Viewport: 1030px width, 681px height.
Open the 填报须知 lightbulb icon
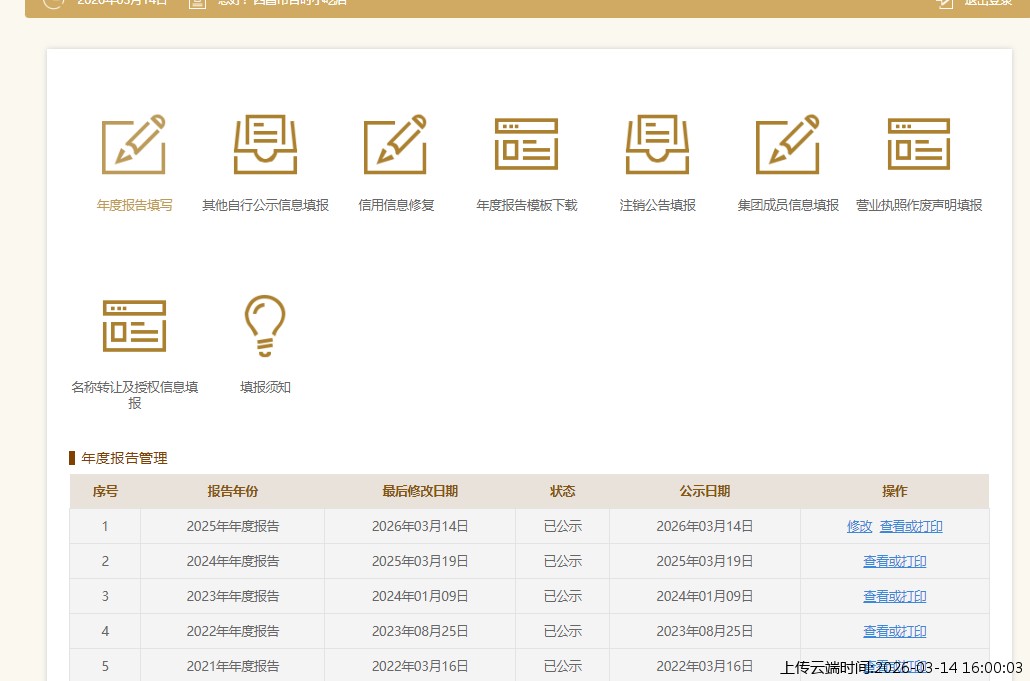click(x=265, y=326)
